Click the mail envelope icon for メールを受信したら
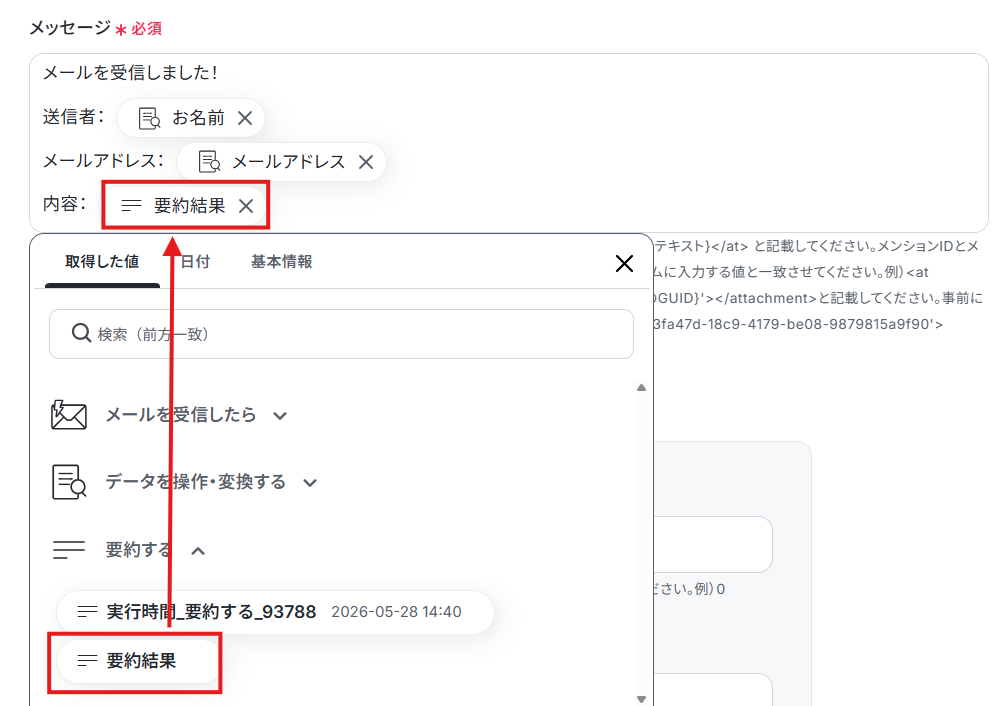 pos(68,415)
